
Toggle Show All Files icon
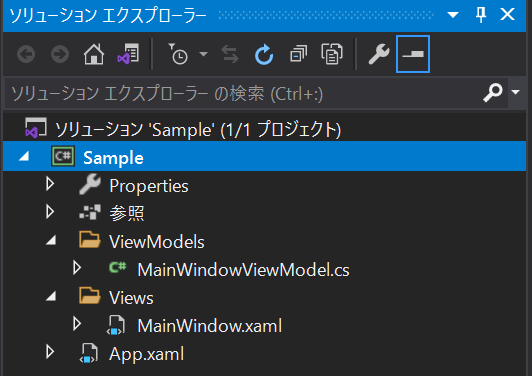coord(332,54)
